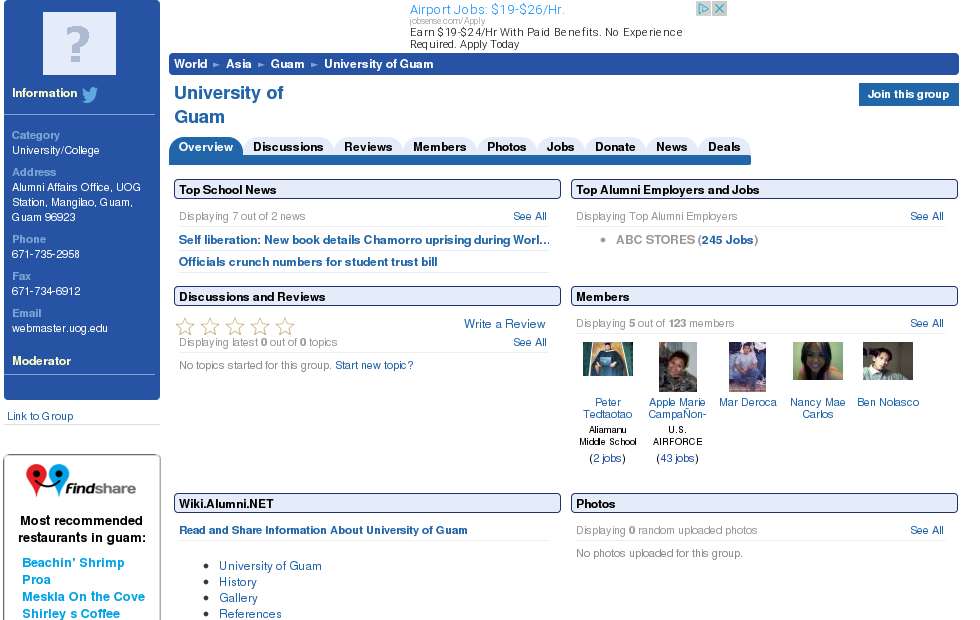
Task: Click the University of Guam page title
Action: (x=228, y=104)
